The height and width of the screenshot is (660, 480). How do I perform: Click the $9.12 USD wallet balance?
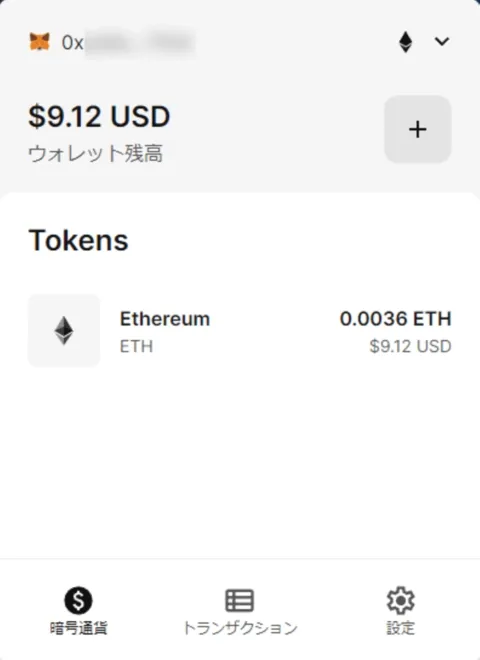tap(99, 116)
